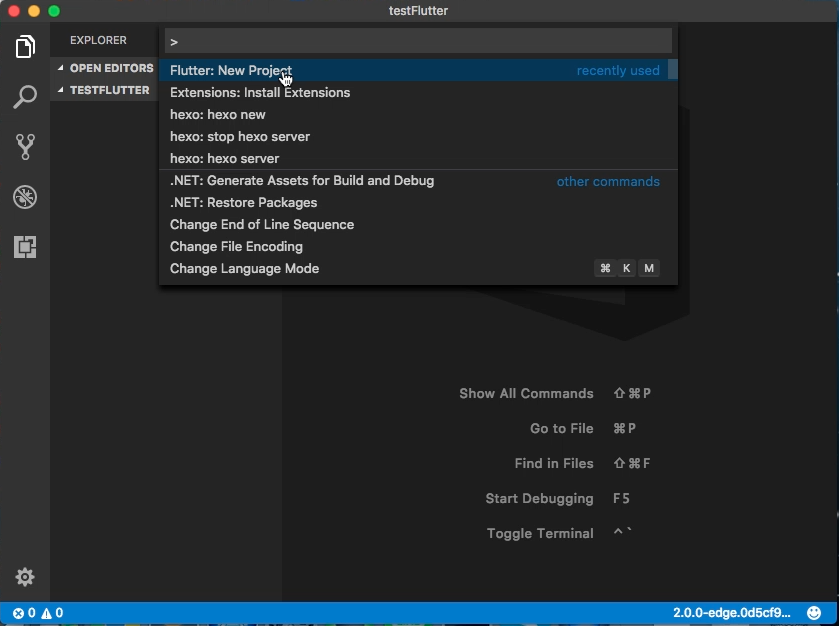Close the testFlutter window
Viewport: 839px width, 626px height.
click(14, 11)
